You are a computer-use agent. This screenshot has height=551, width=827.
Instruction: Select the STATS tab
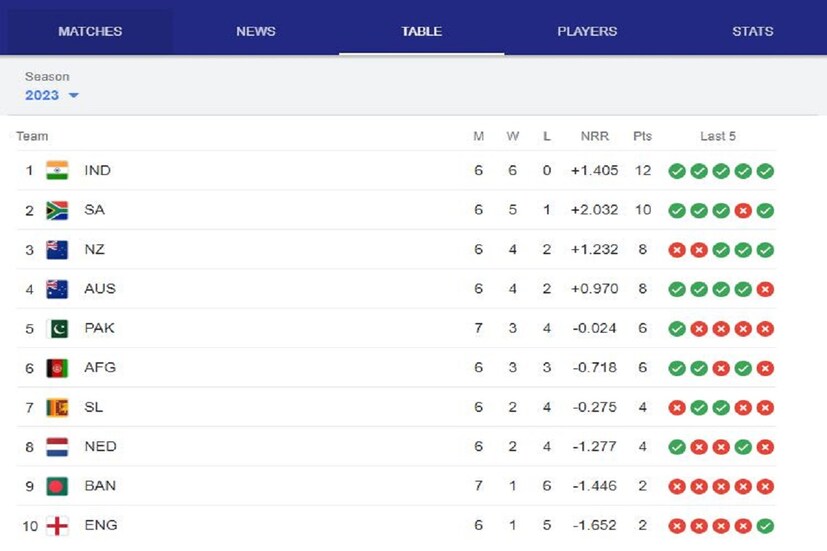(752, 31)
